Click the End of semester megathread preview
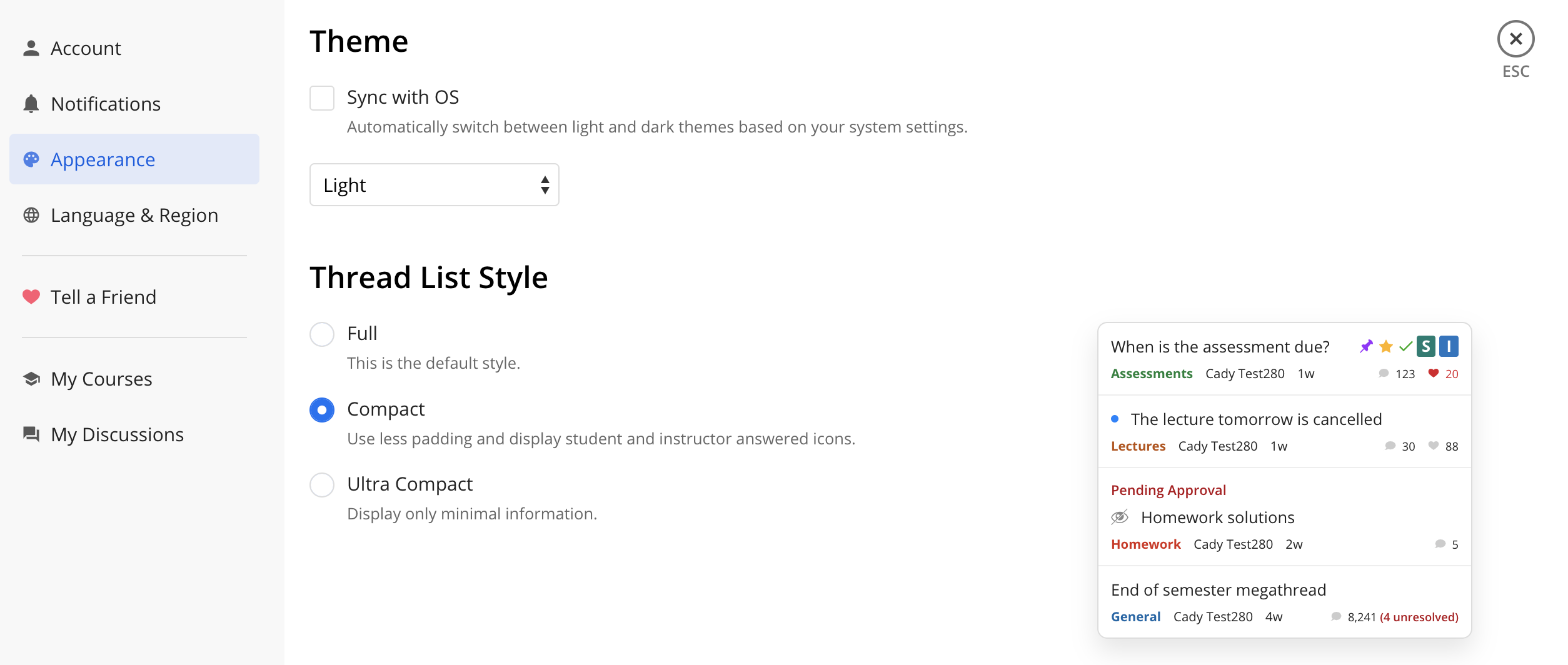1568x665 pixels. tap(1218, 590)
